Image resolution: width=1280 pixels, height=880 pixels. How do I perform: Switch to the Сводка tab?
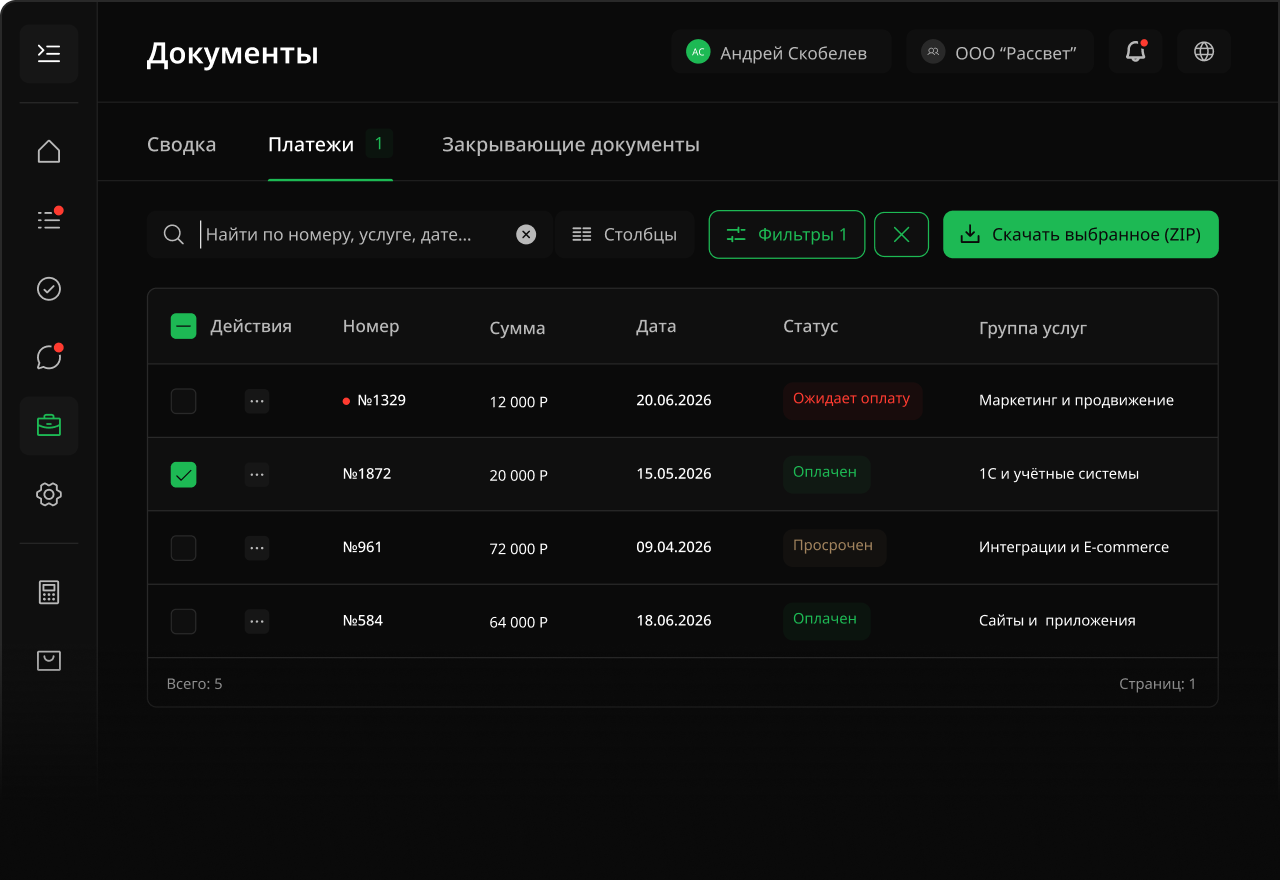pos(181,145)
